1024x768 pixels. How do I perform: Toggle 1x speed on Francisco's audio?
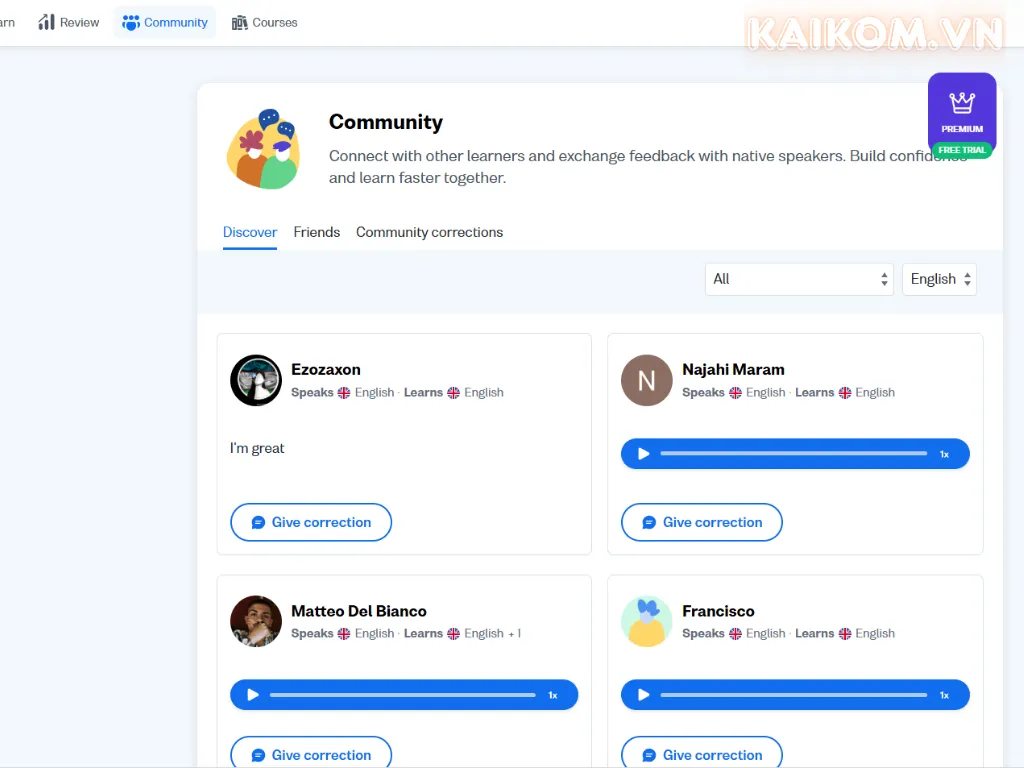tap(944, 695)
